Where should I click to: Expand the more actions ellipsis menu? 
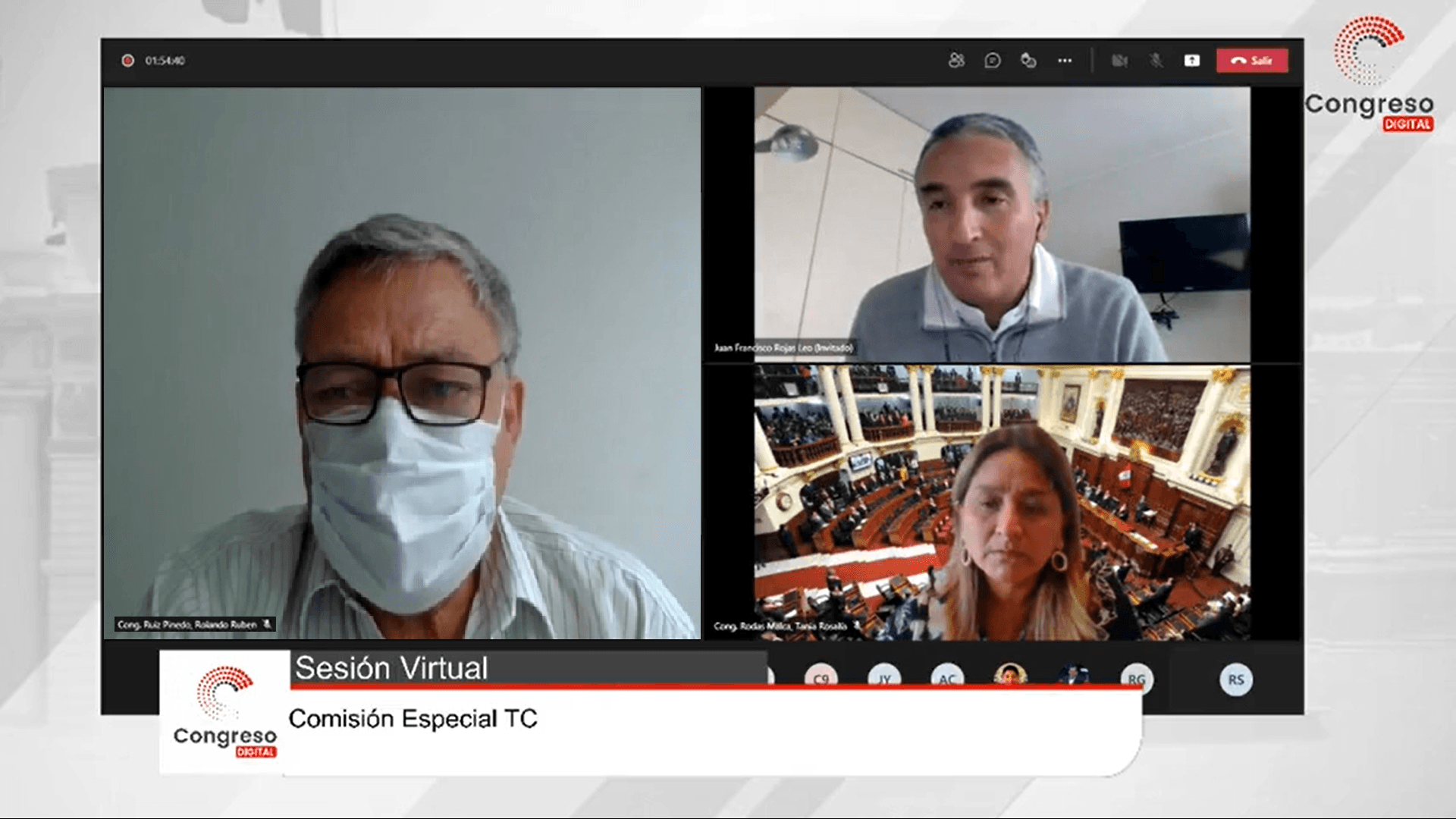(x=1065, y=61)
